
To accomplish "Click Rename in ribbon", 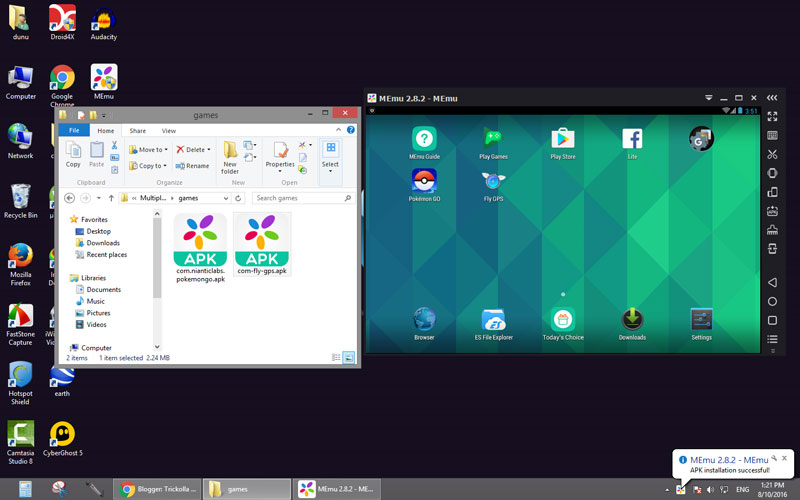I will pos(192,166).
